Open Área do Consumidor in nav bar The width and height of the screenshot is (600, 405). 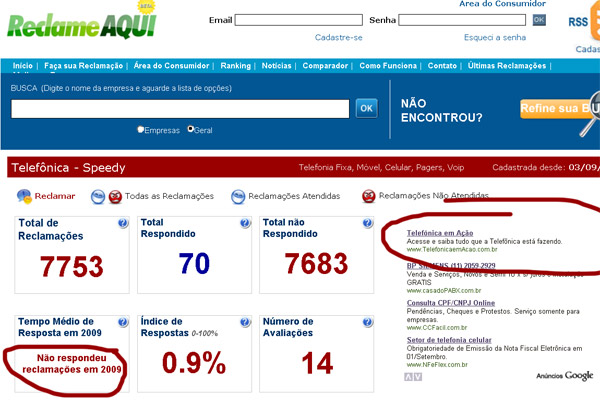(171, 65)
